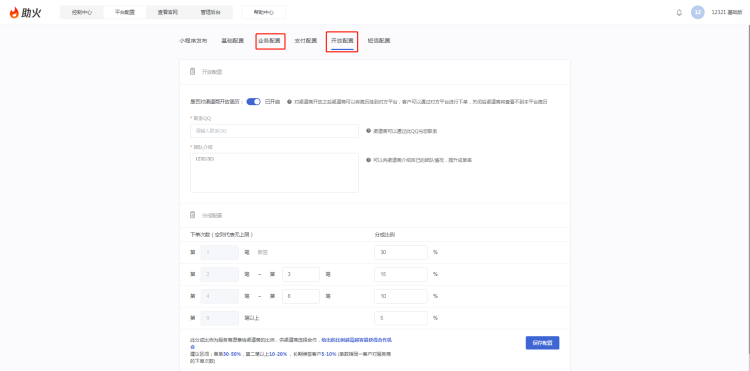Click the ratio field showing 5
Screen dimensions: 750x371
401,318
